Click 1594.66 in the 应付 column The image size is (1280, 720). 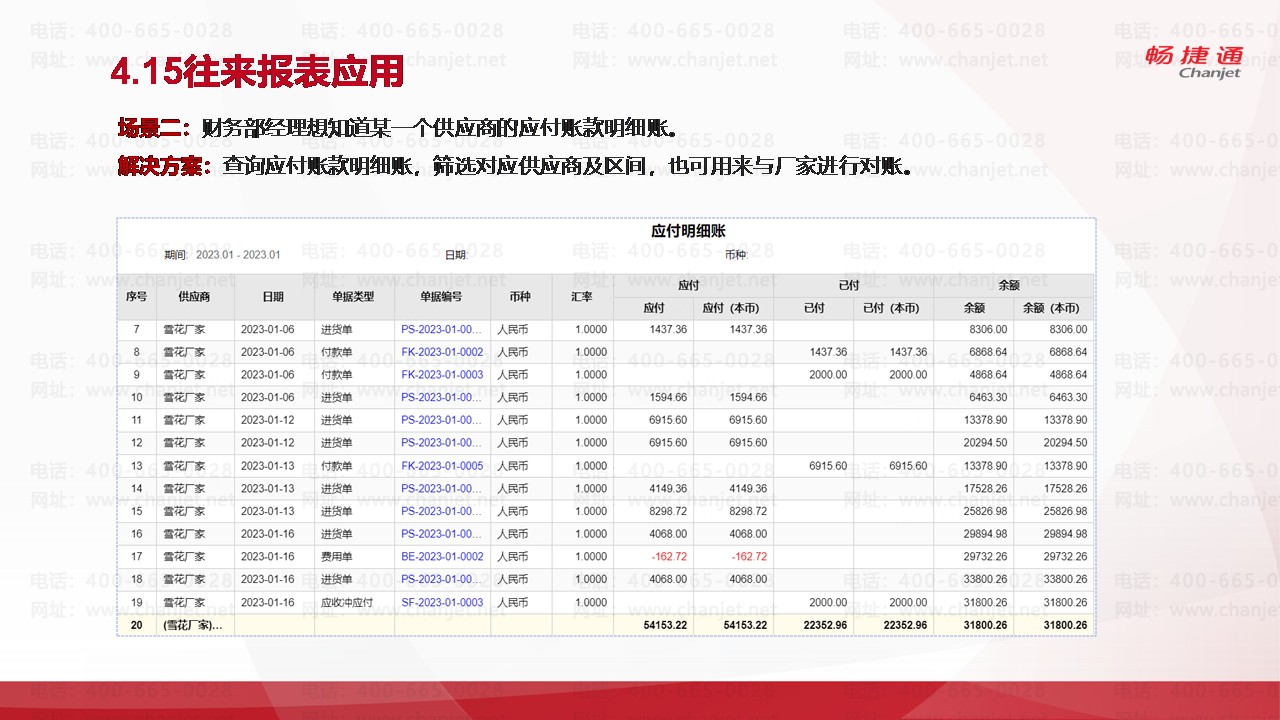coord(668,398)
